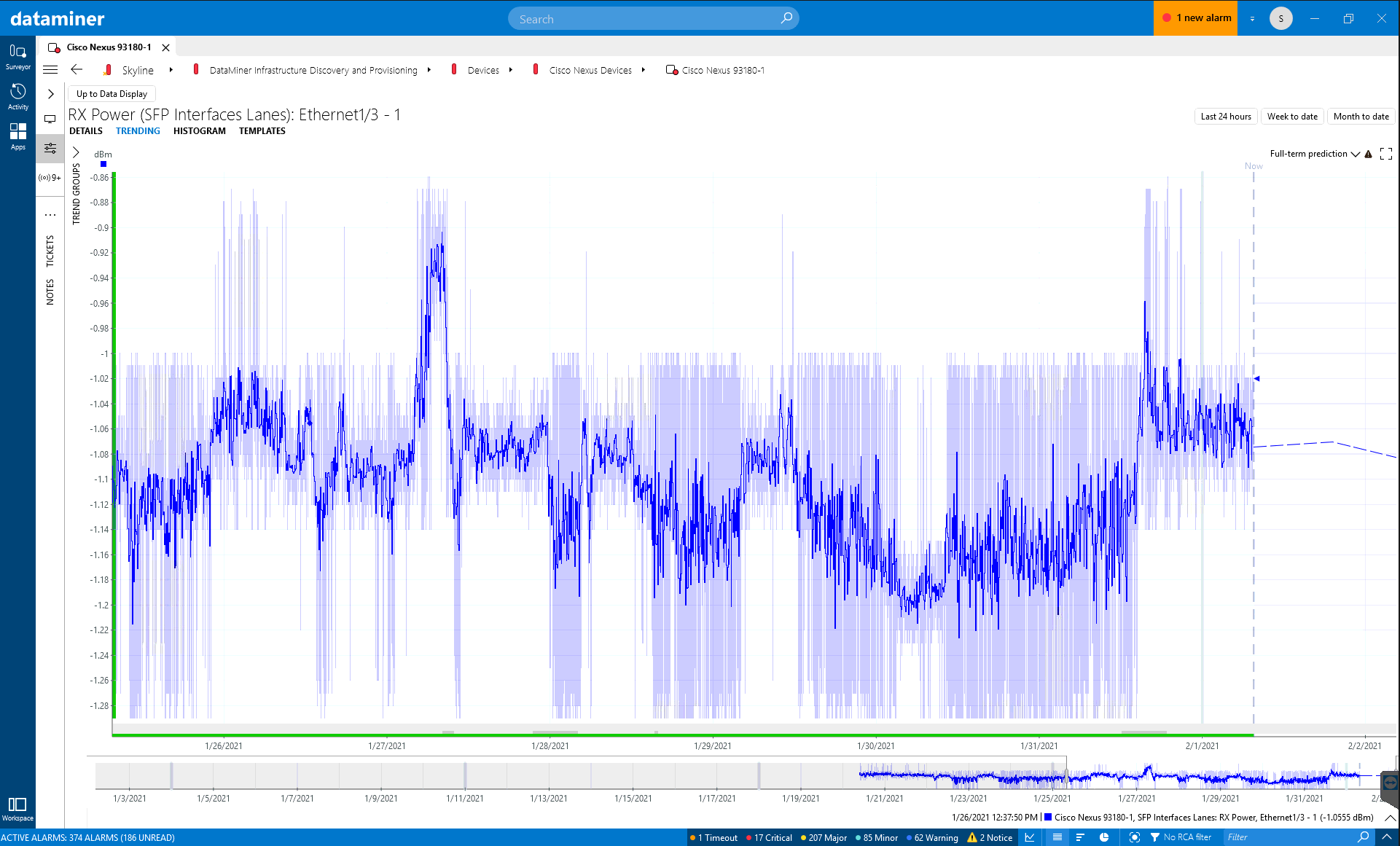Open the 9+ alarms broadcast icon
Viewport: 1400px width, 846px height.
(x=50, y=178)
